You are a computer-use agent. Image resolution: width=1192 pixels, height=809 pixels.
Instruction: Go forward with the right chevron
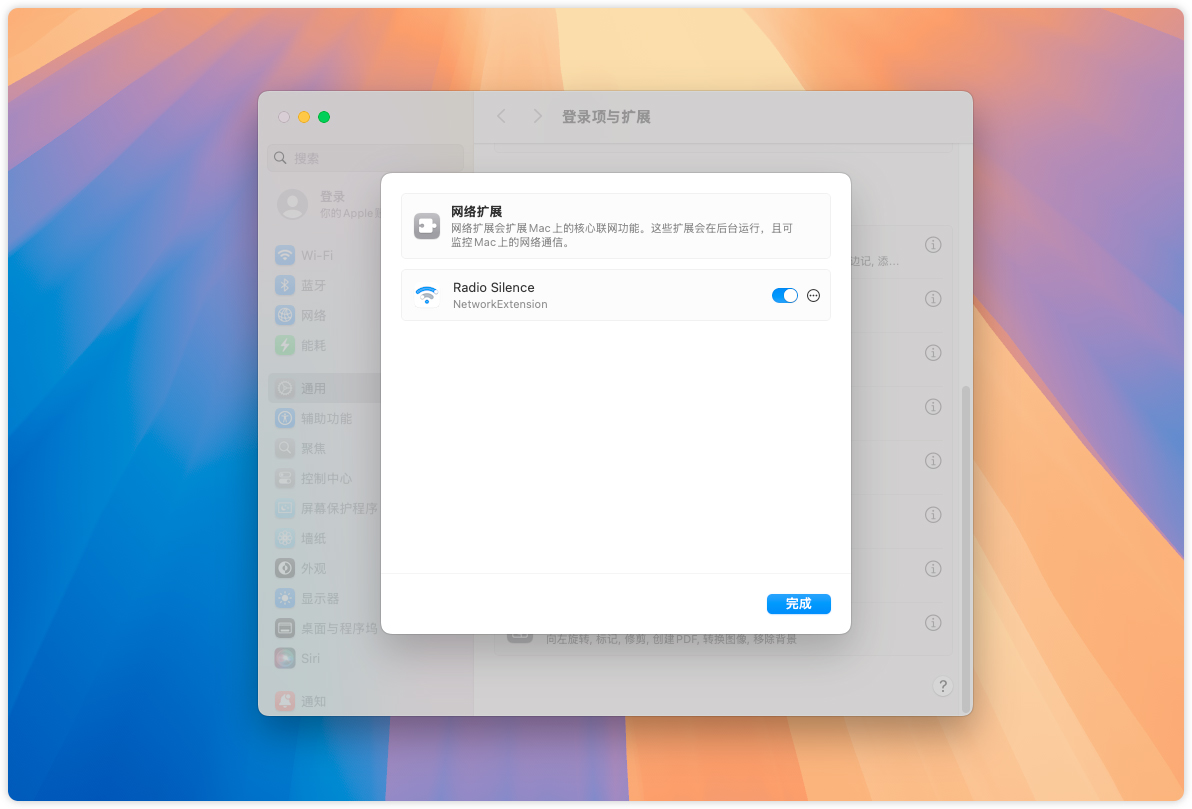tap(537, 116)
